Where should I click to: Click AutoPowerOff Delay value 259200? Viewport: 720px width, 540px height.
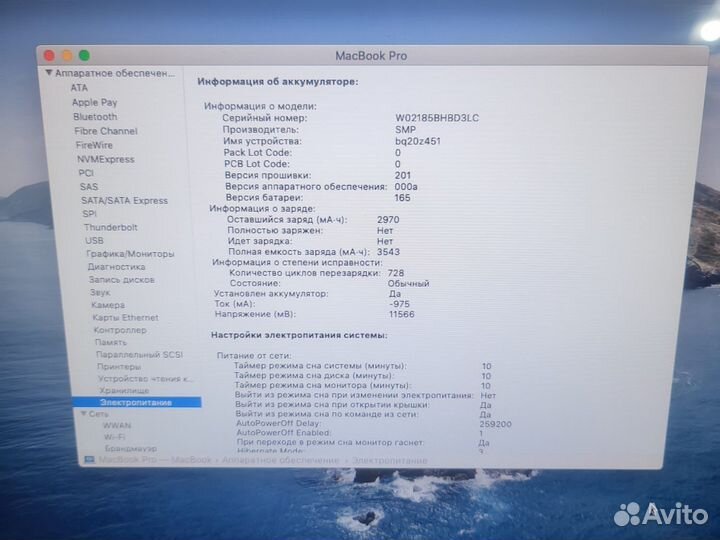(x=495, y=424)
